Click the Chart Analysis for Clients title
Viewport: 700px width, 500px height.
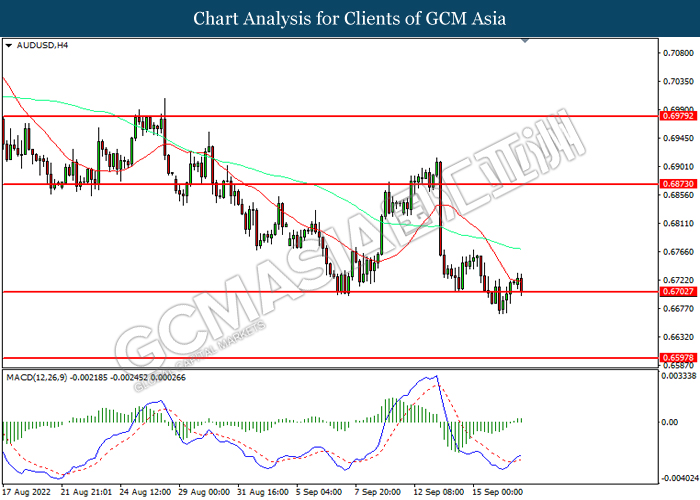coord(350,19)
